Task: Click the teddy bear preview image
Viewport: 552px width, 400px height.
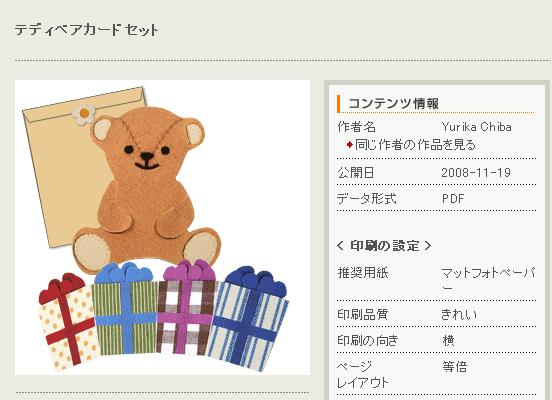Action: tap(162, 227)
